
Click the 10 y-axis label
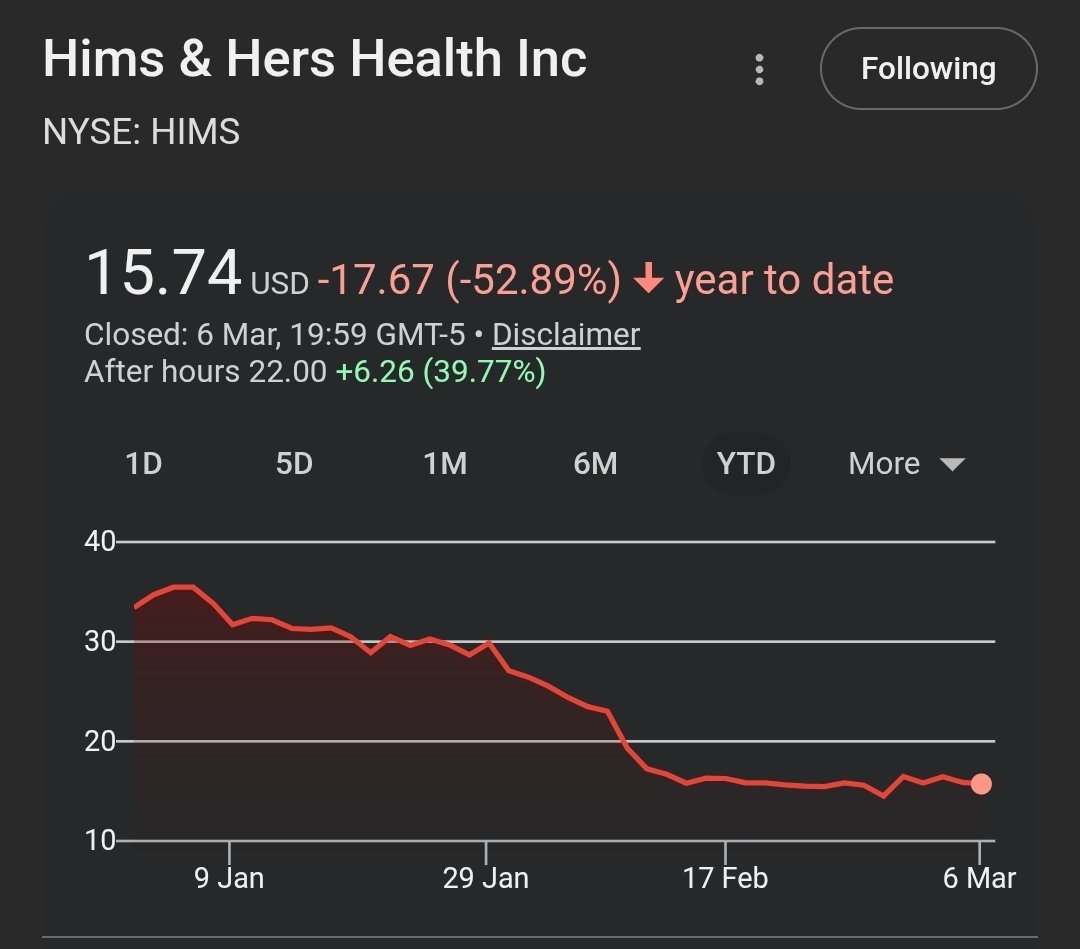(x=100, y=840)
